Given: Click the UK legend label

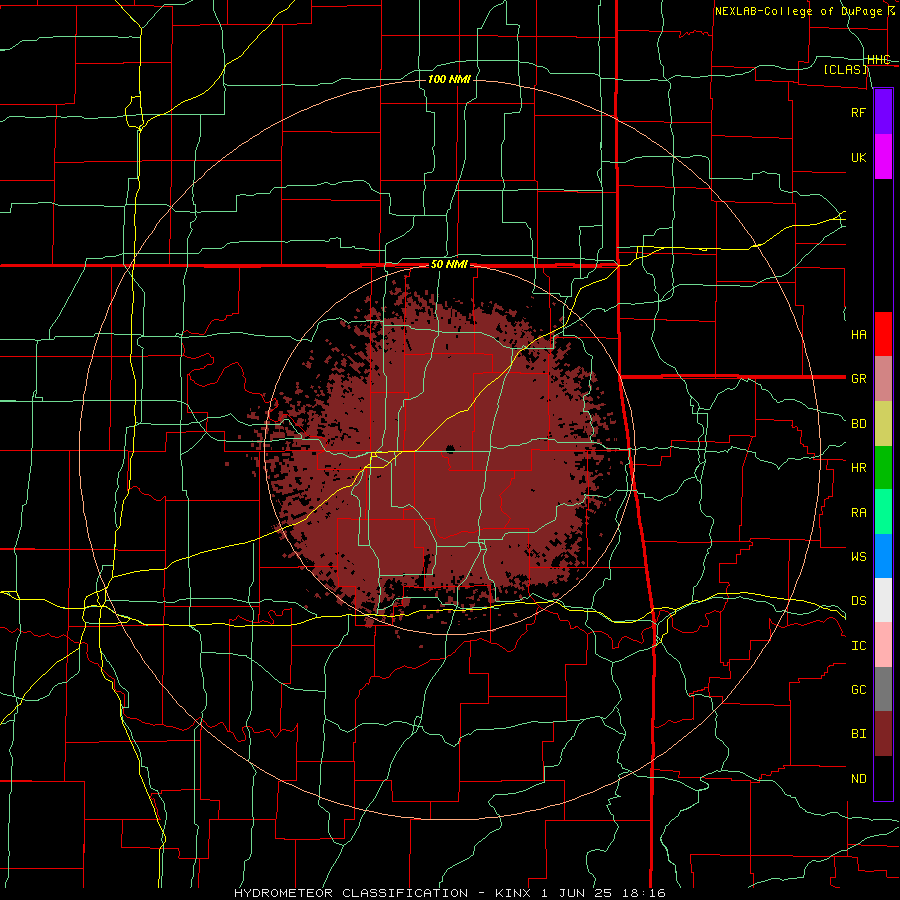Looking at the screenshot, I should pos(859,157).
